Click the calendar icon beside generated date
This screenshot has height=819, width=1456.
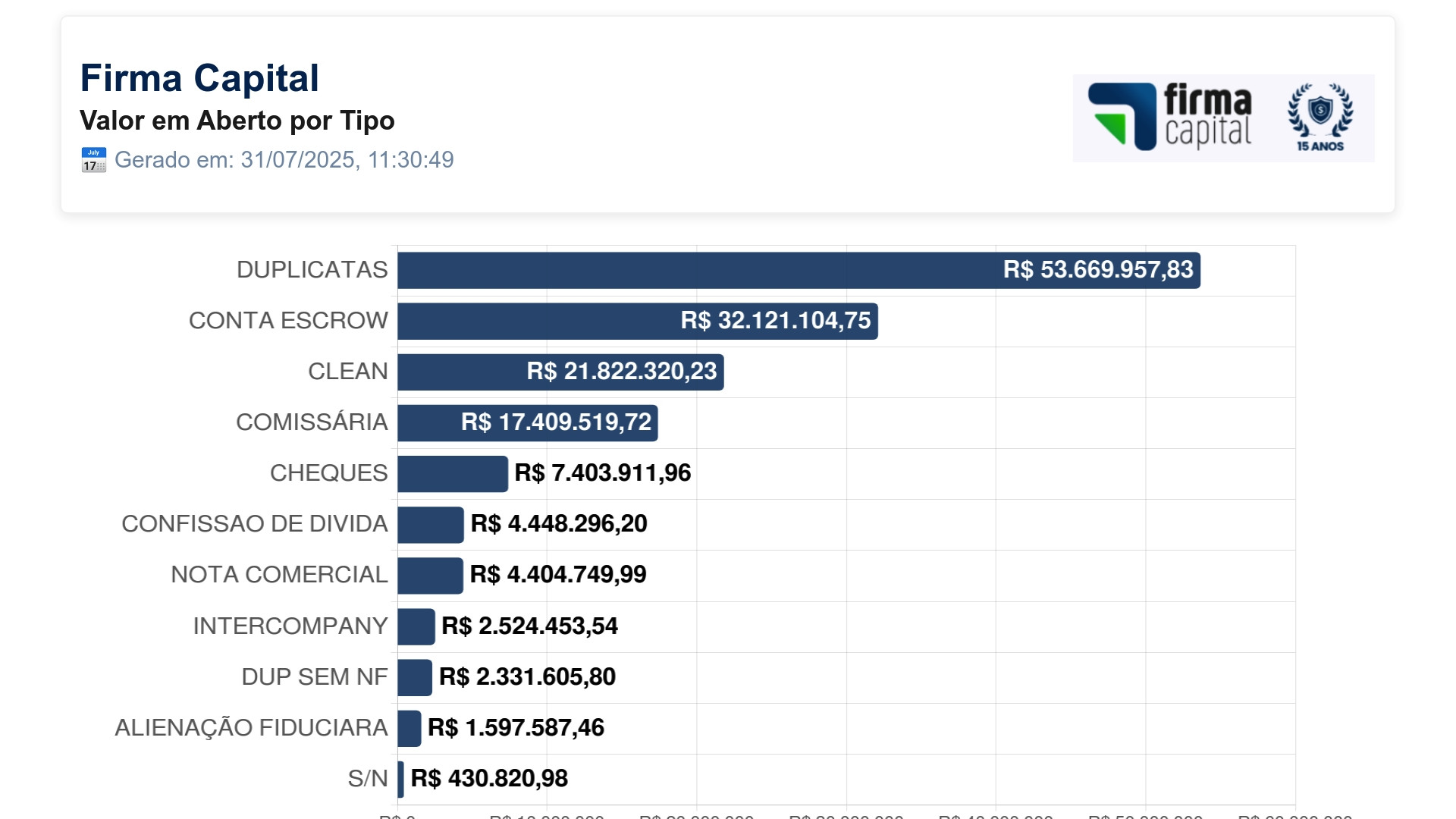(x=94, y=160)
